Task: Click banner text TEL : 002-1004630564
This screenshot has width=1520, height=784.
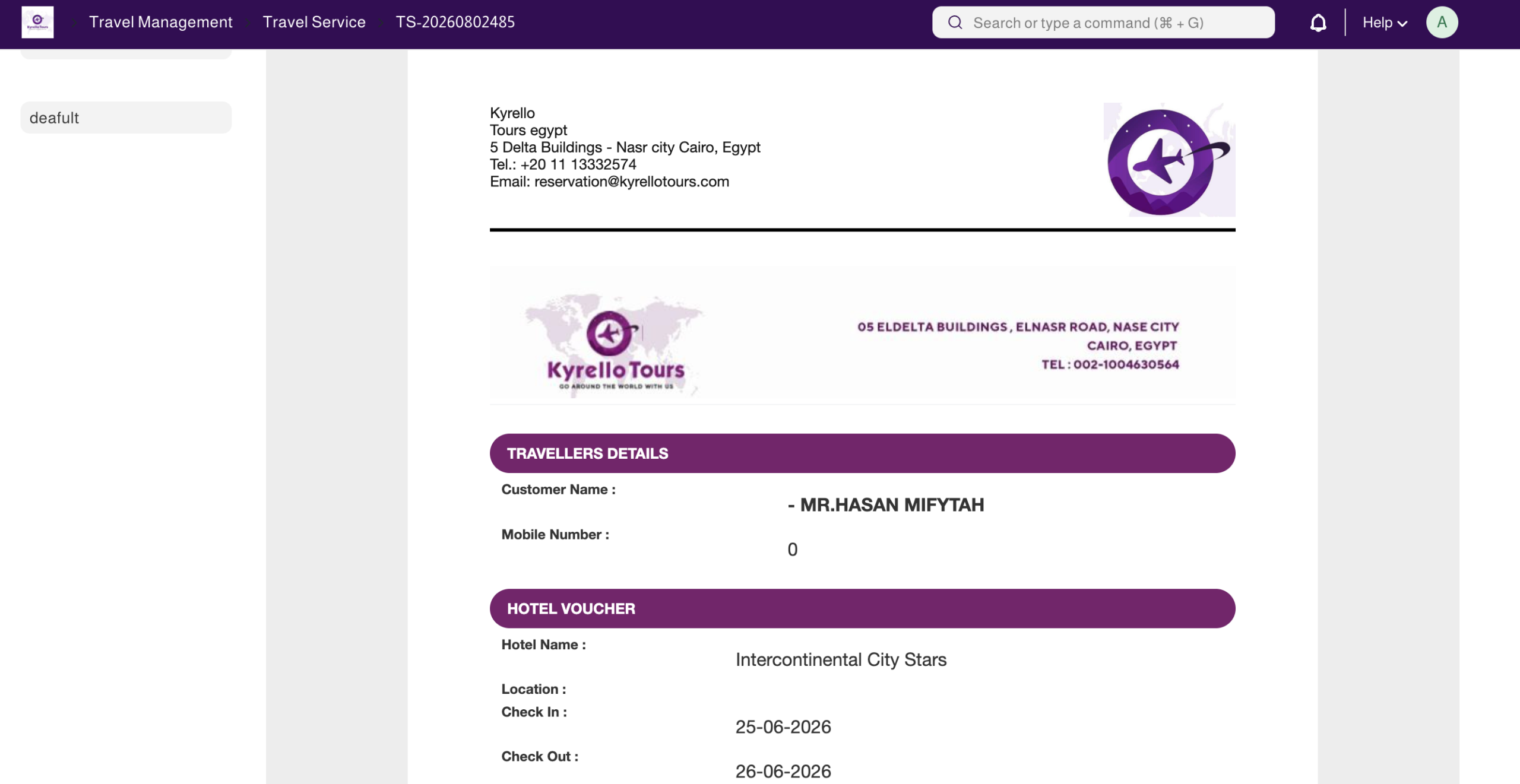Action: [x=1110, y=364]
